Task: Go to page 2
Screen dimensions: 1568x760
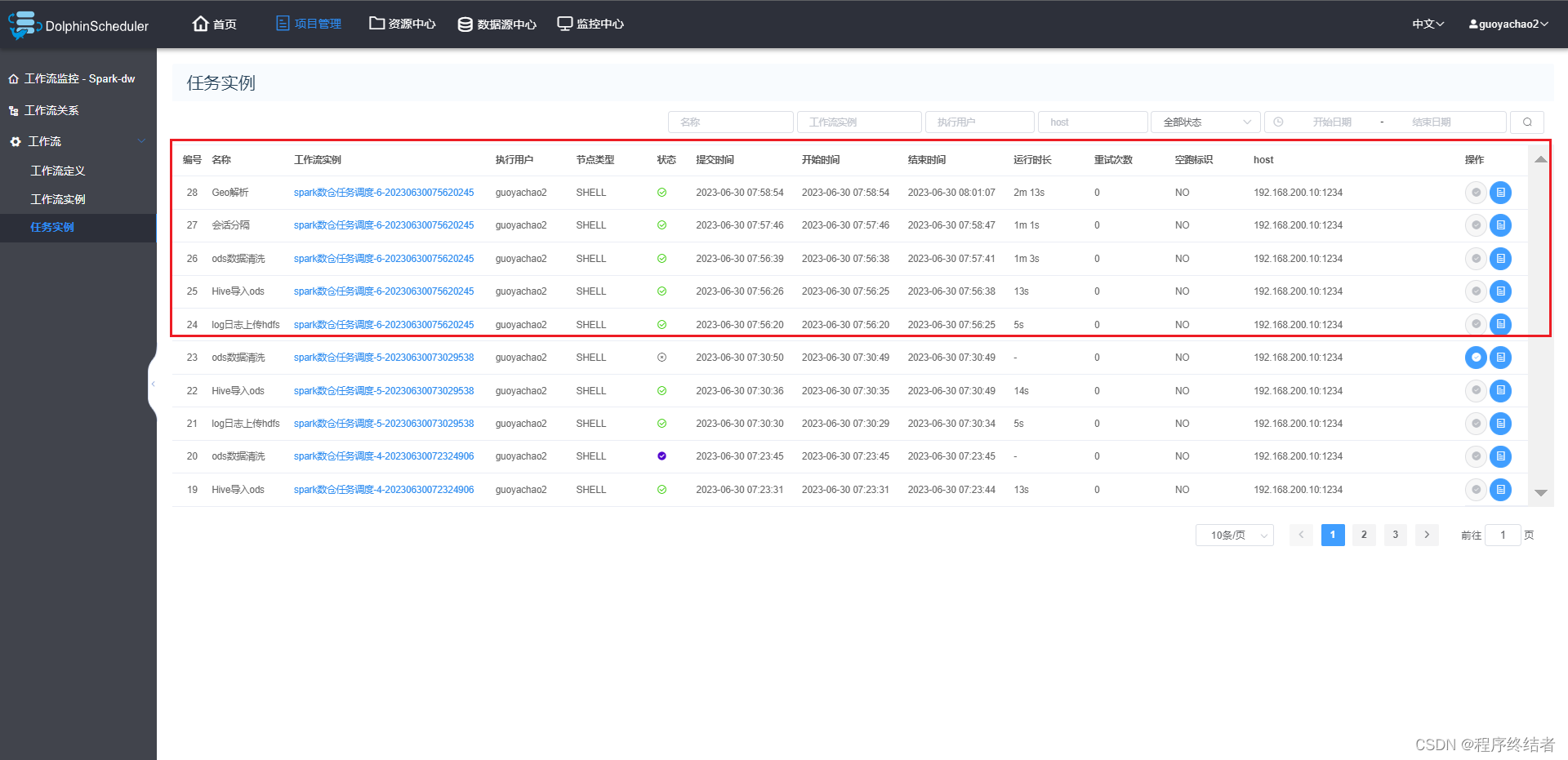Action: (1364, 535)
